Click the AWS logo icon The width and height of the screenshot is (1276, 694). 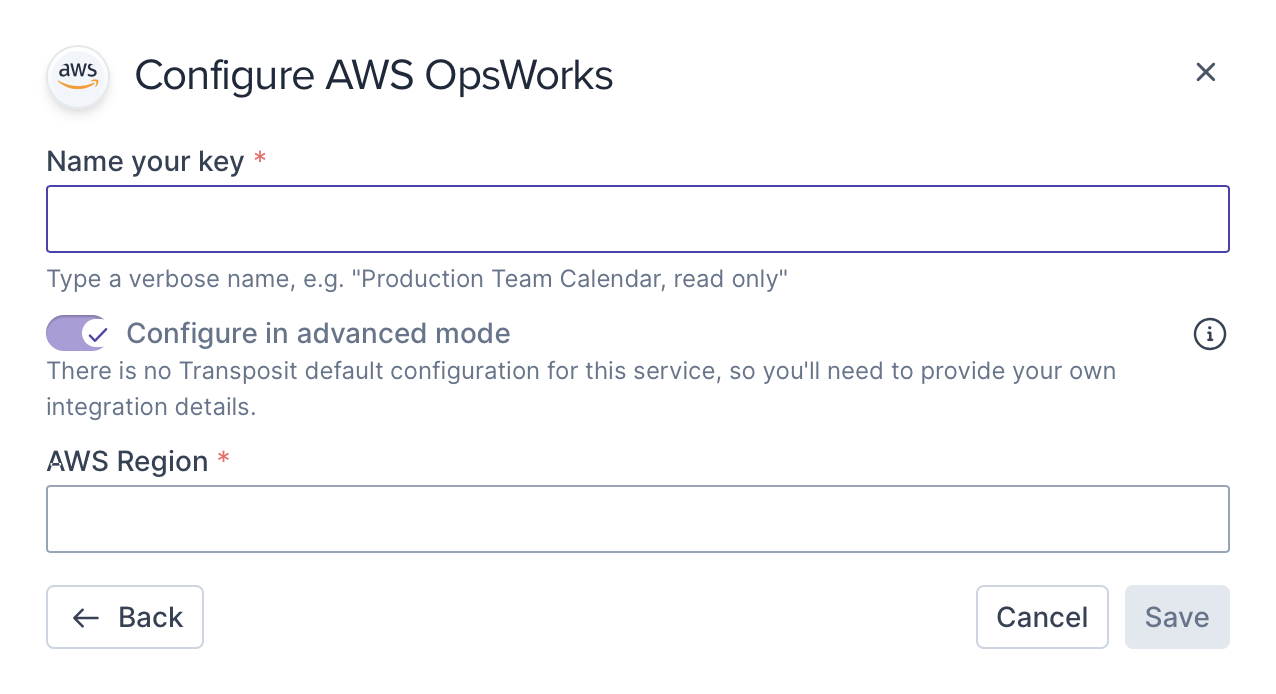(x=78, y=76)
